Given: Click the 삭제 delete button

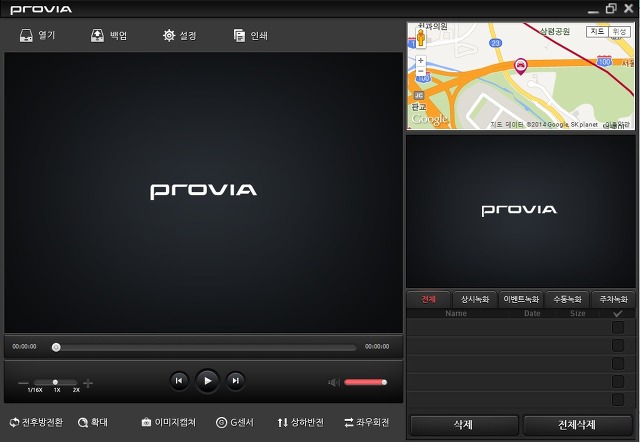Looking at the screenshot, I should click(x=464, y=425).
